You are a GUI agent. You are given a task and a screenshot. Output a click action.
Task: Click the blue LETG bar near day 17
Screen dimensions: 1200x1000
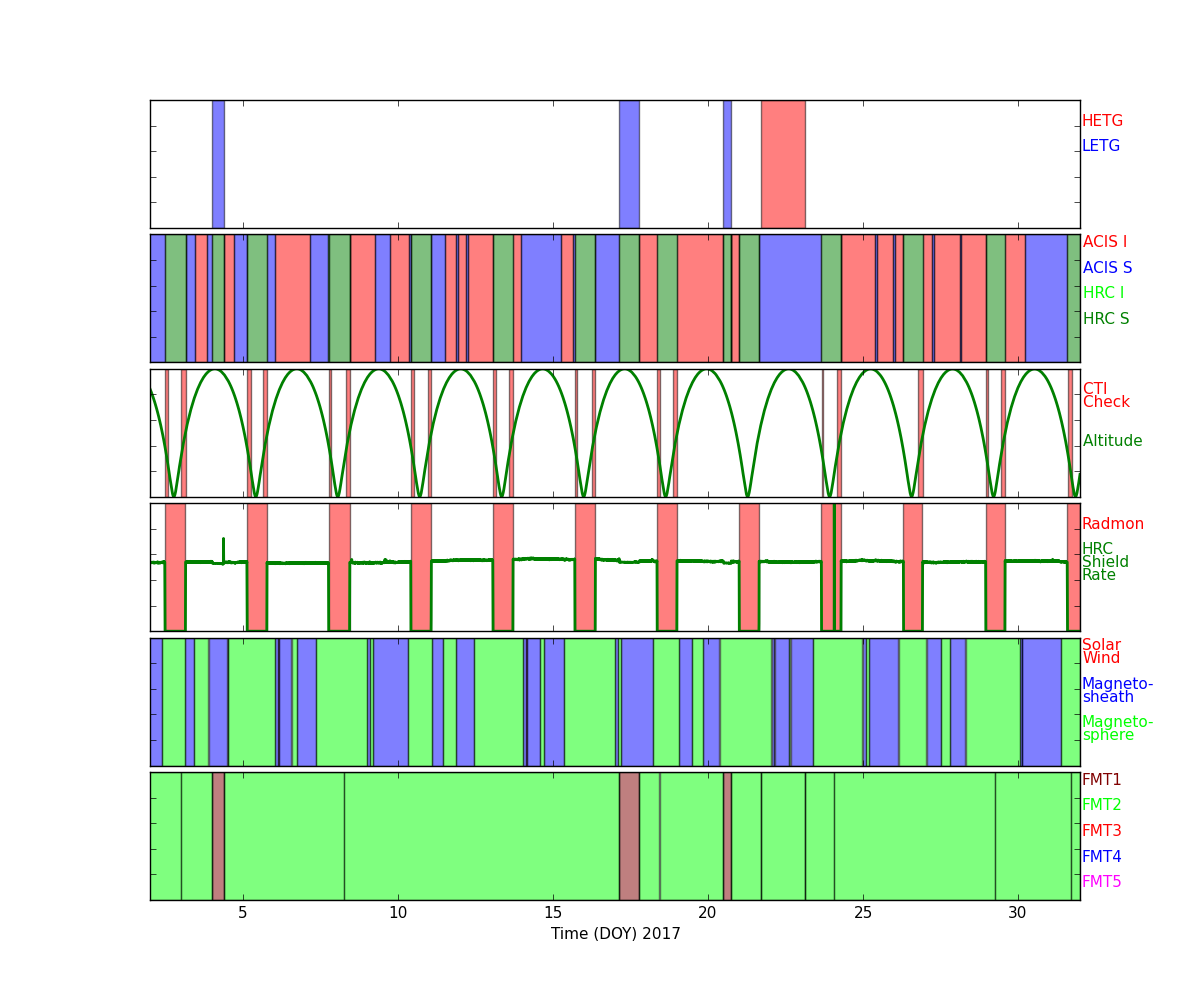point(629,164)
